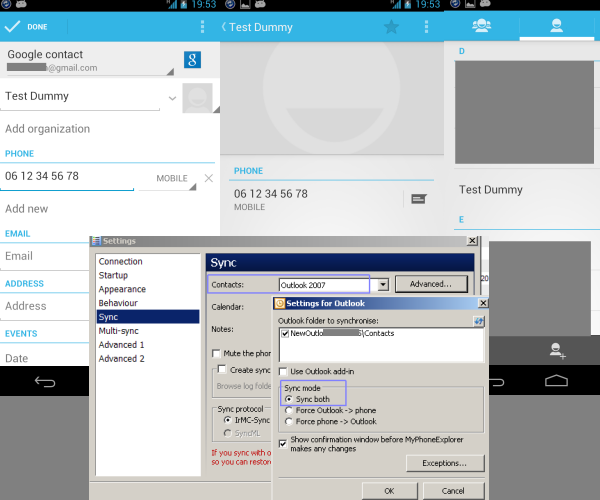Select Force Outlook -> phone option

pos(289,410)
